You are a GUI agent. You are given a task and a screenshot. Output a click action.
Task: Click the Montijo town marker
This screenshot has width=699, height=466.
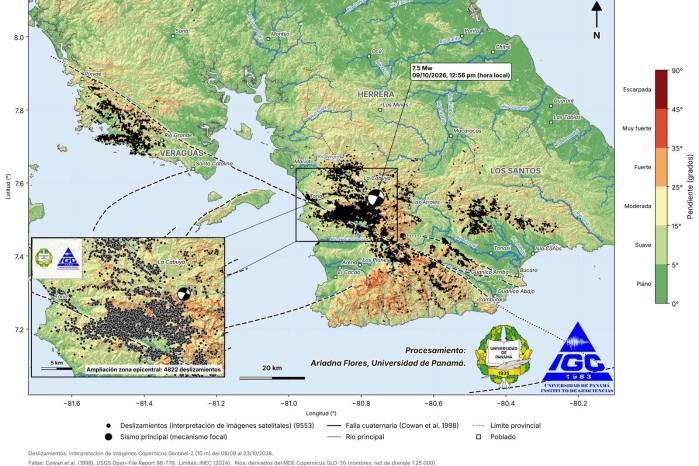tap(268, 38)
